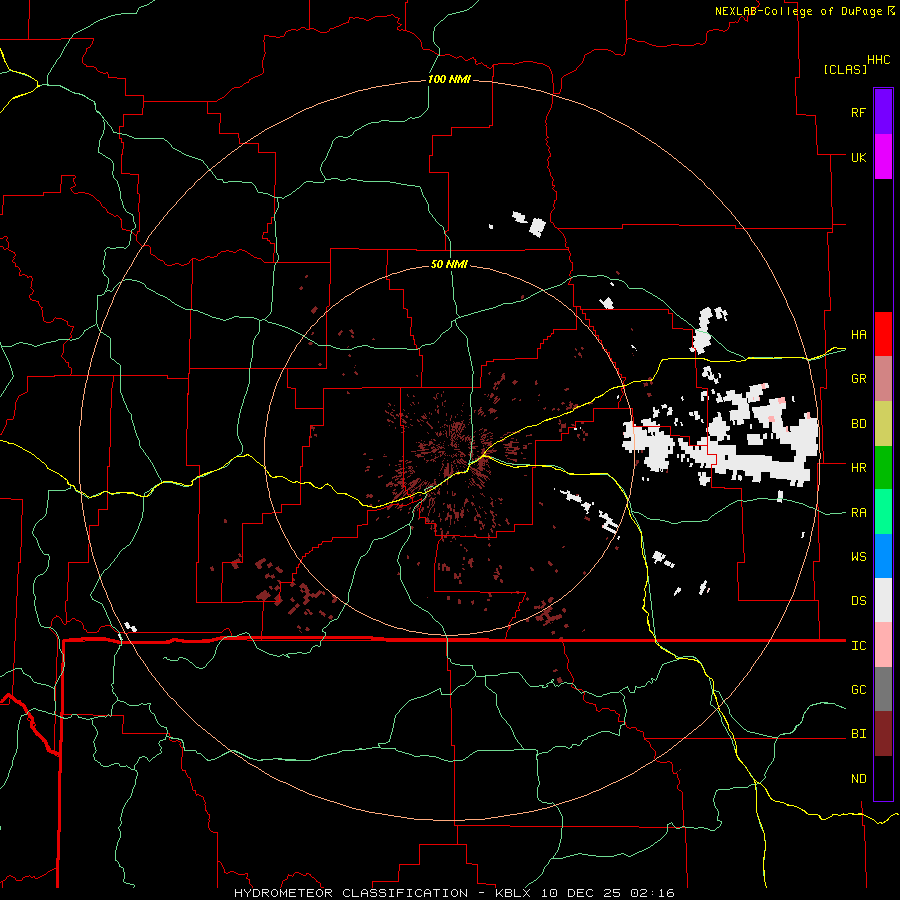Pick the RA mint-green legend block
Viewport: 900px width, 900px height.
pos(883,512)
